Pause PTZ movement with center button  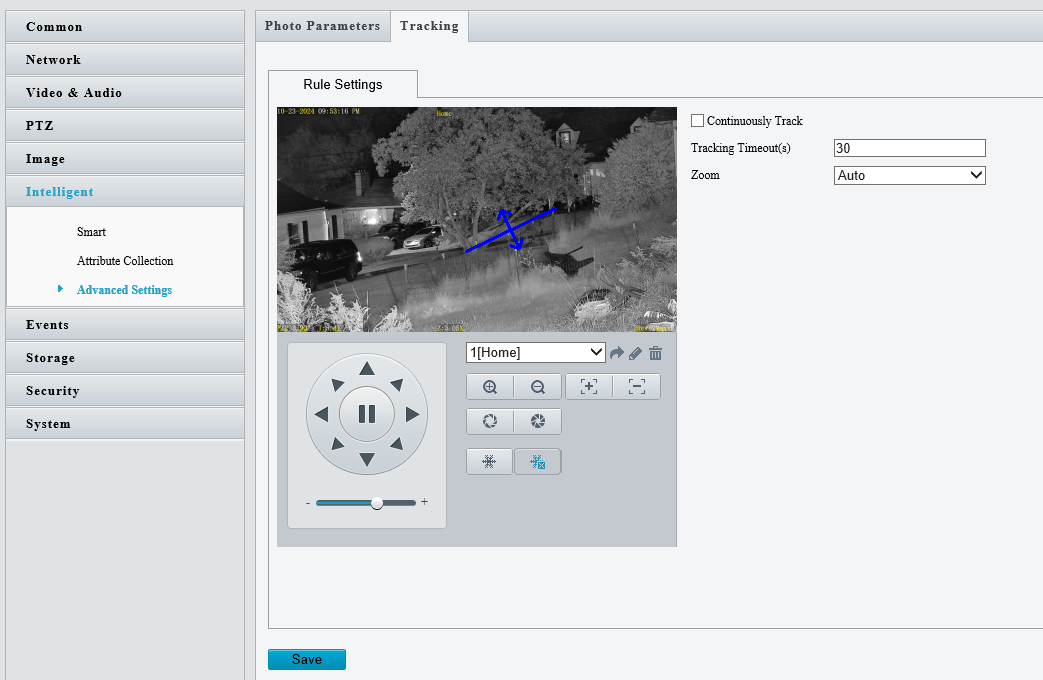click(367, 414)
